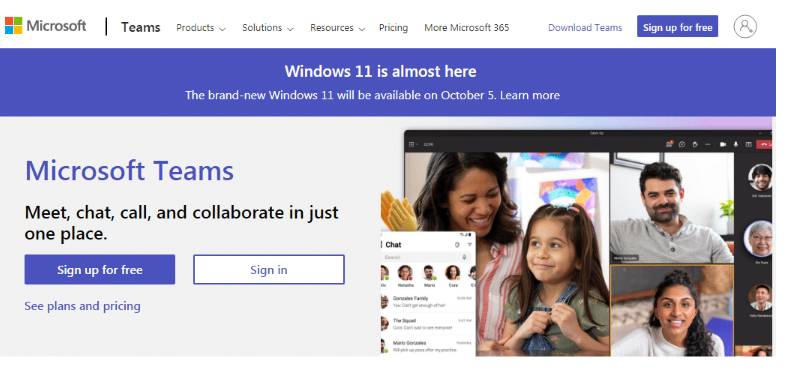800x370 pixels.
Task: Click the three-dots more icon in meeting toolbar
Action: point(707,144)
